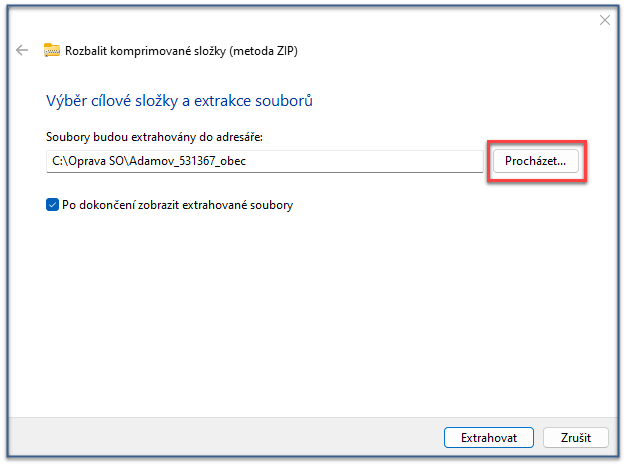Go back using the left arrow icon
The height and width of the screenshot is (466, 626).
click(x=22, y=50)
